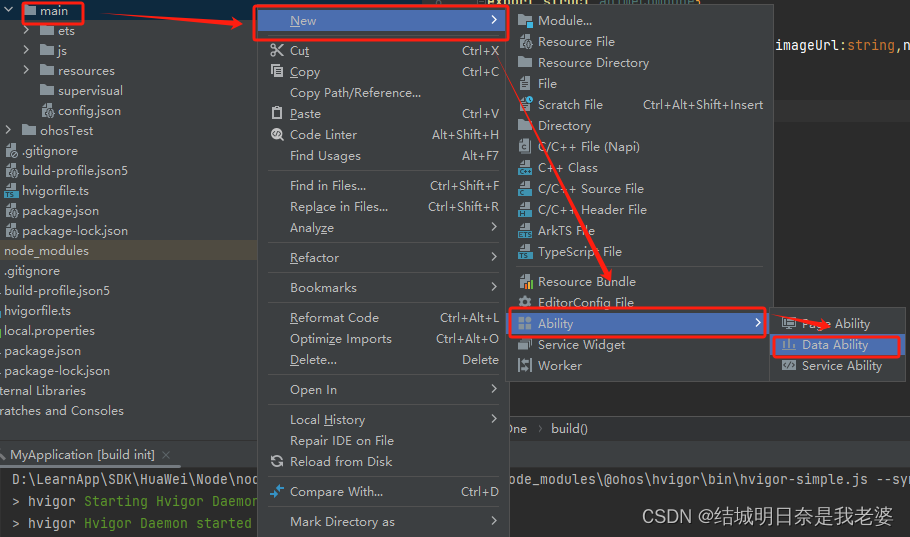The height and width of the screenshot is (537, 910).
Task: Click the ArkTS File icon
Action: tap(525, 230)
